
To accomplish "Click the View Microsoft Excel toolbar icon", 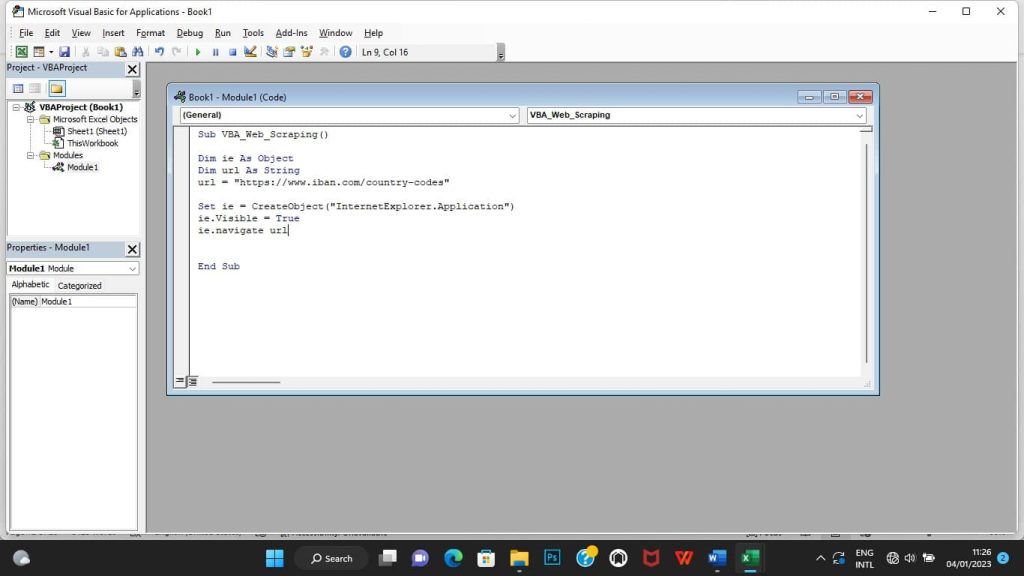I will pyautogui.click(x=22, y=52).
